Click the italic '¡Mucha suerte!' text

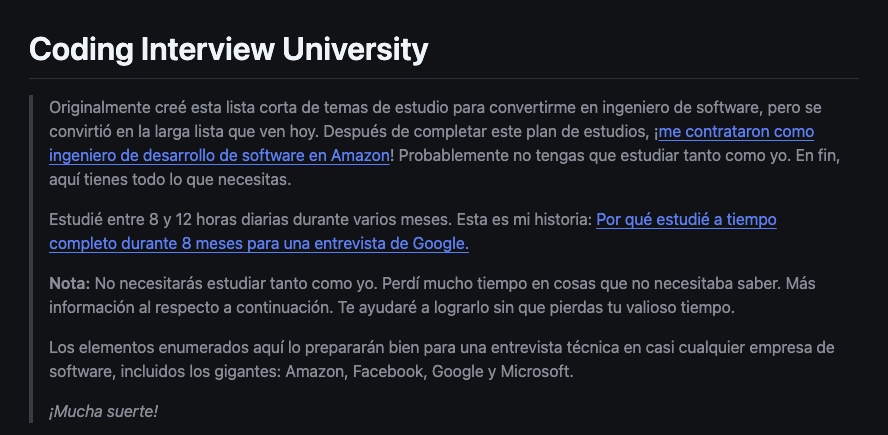click(x=104, y=411)
